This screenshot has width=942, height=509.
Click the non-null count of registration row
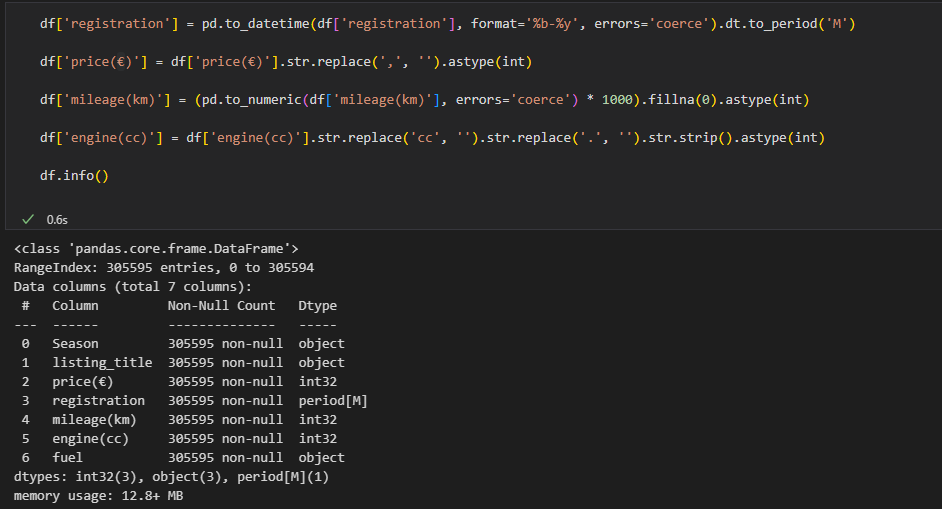pyautogui.click(x=225, y=401)
